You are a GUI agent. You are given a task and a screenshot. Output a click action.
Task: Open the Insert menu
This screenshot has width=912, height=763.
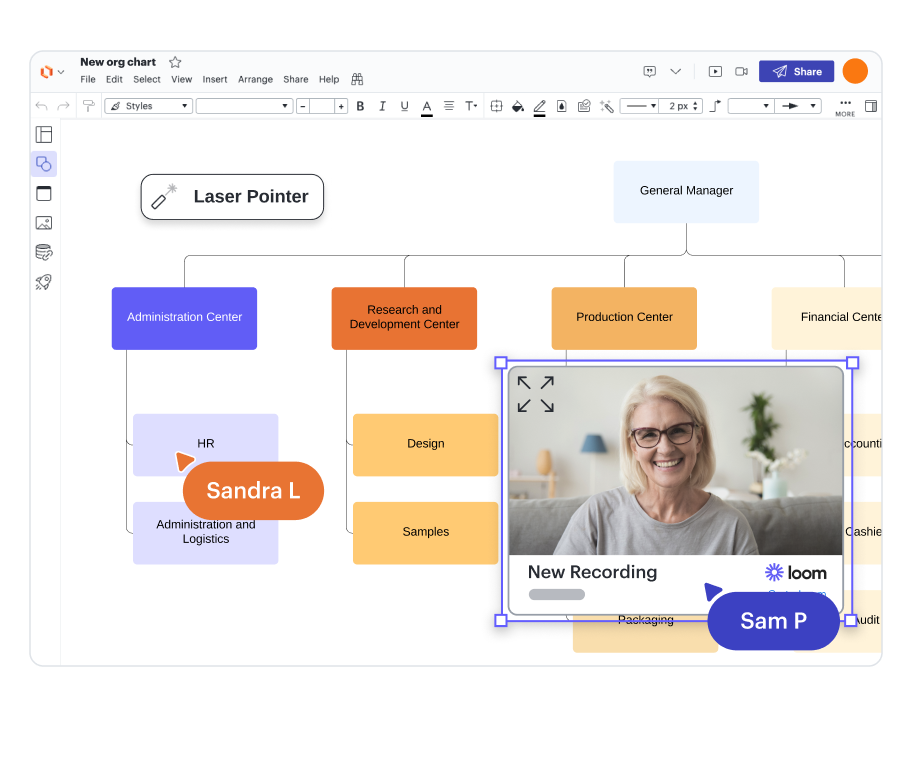coord(215,80)
